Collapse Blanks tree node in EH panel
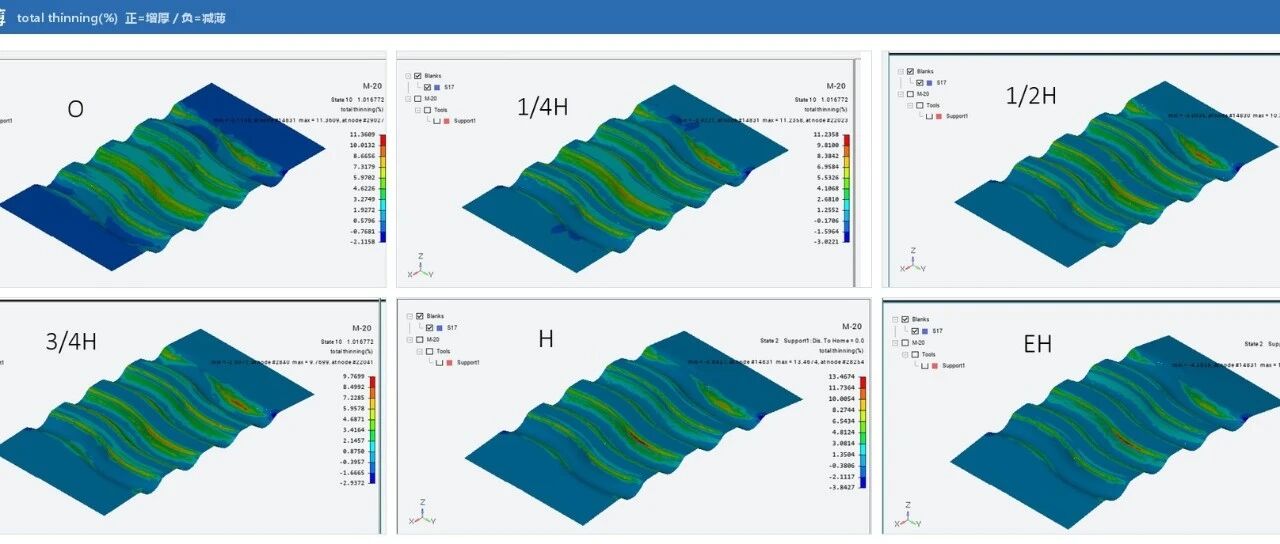The width and height of the screenshot is (1280, 544). [895, 320]
